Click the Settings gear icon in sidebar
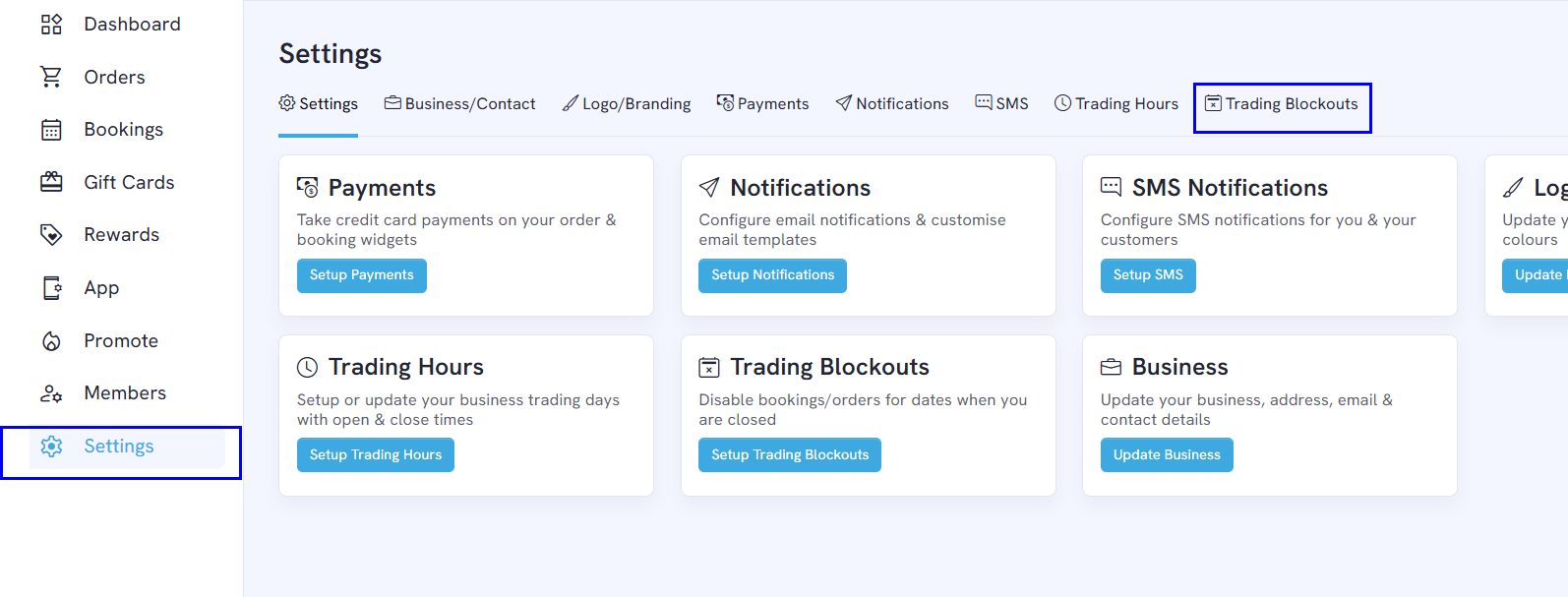 coord(51,447)
